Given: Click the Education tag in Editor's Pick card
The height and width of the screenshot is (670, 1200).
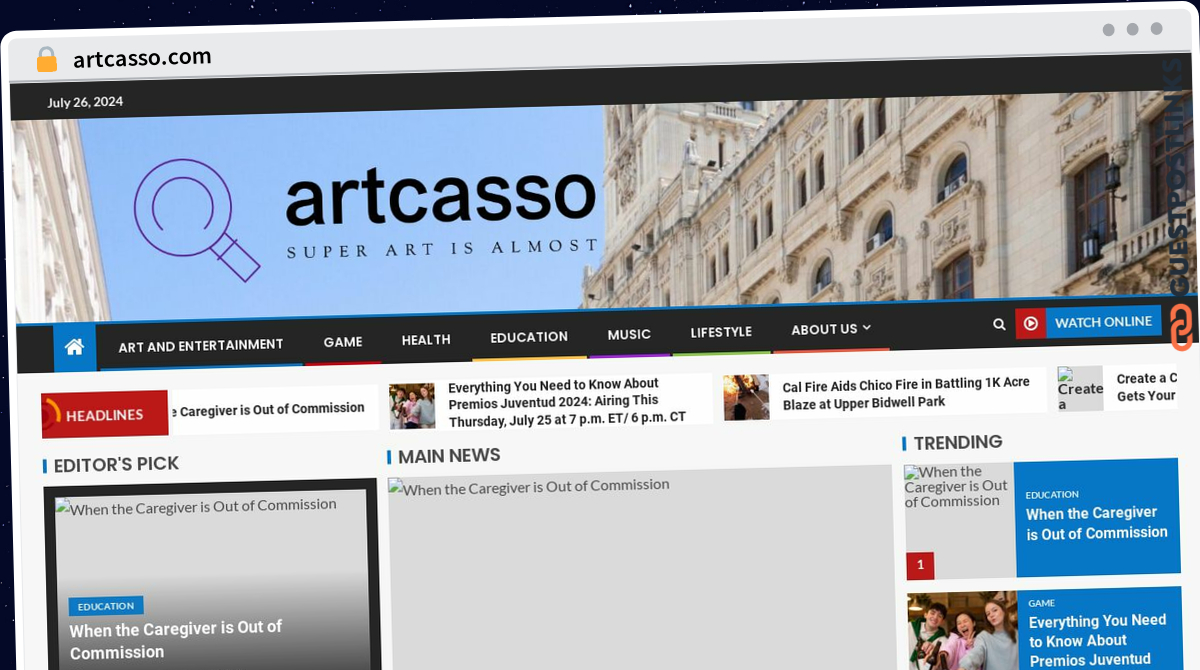Looking at the screenshot, I should coord(106,606).
